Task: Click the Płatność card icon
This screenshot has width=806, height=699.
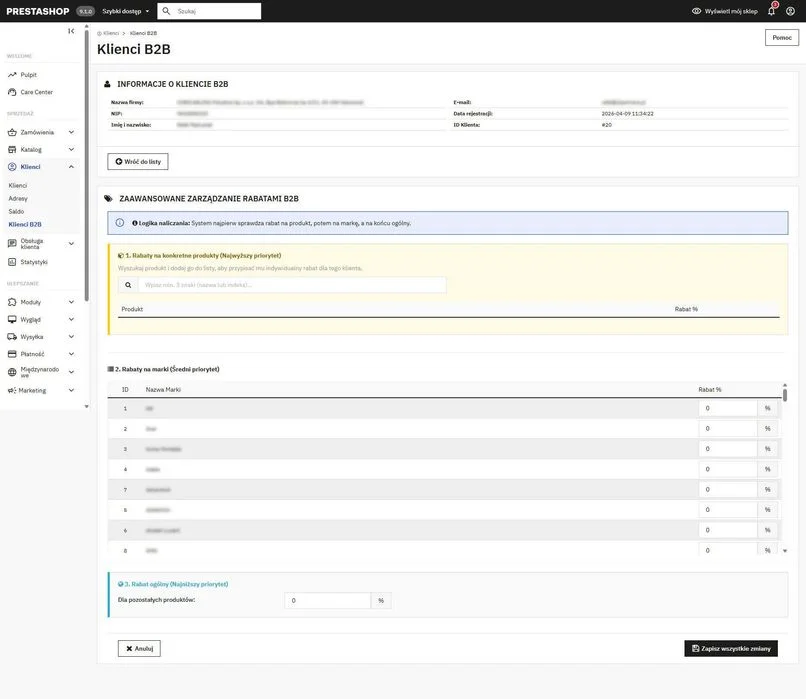Action: pos(12,354)
